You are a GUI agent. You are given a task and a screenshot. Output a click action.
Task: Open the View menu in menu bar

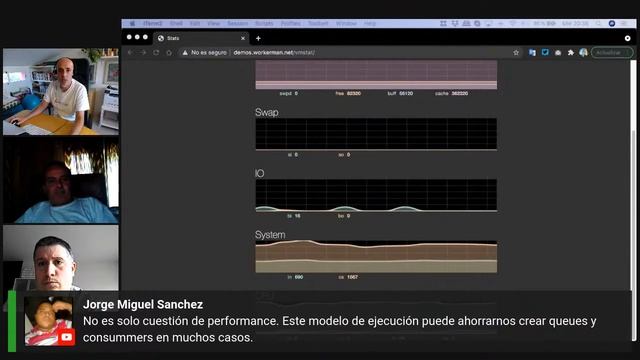[213, 24]
